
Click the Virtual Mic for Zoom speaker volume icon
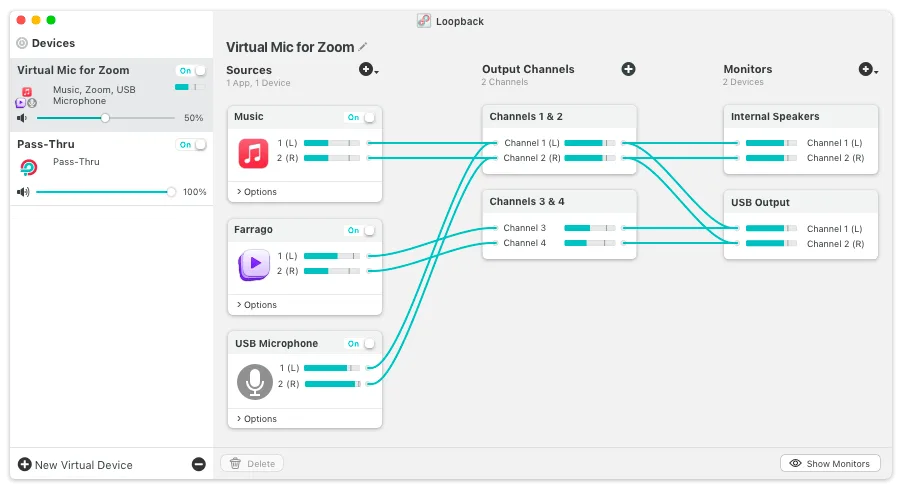pyautogui.click(x=22, y=118)
